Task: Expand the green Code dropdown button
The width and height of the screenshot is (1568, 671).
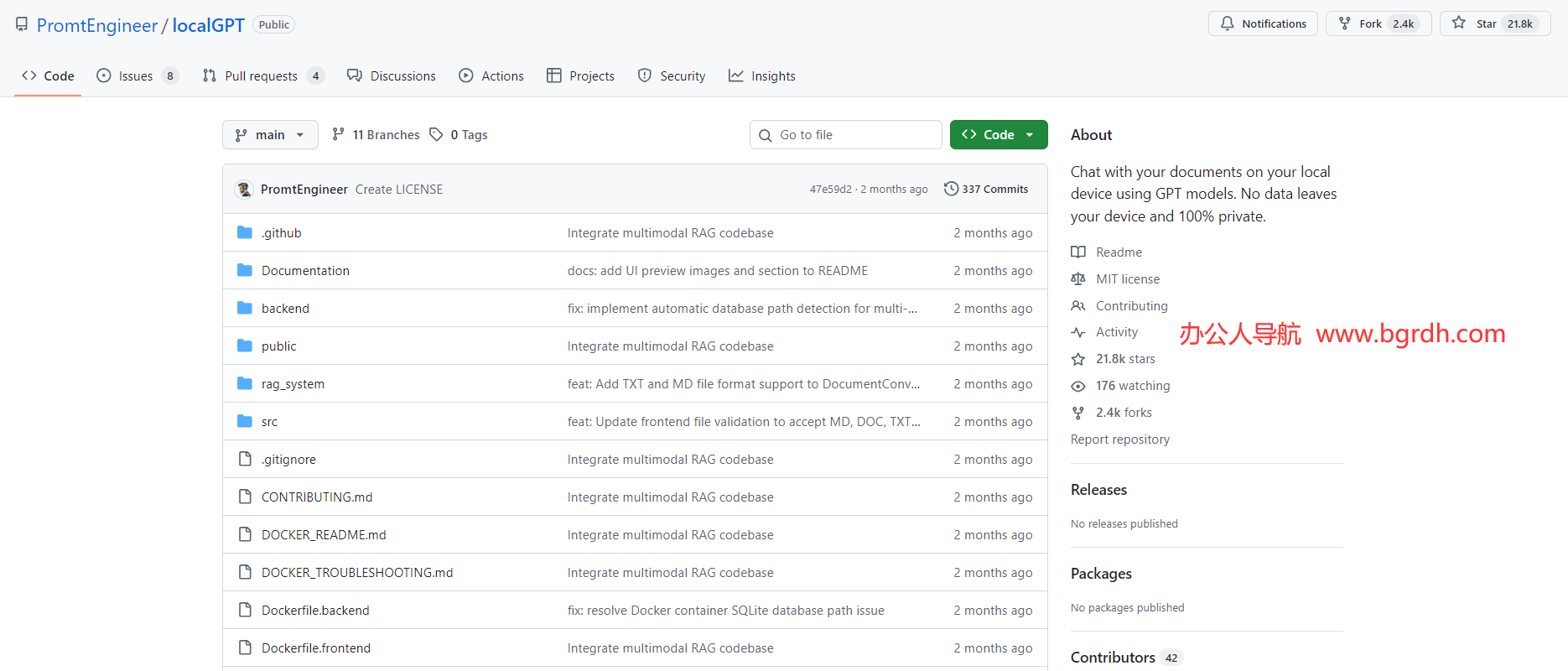Action: pyautogui.click(x=999, y=134)
